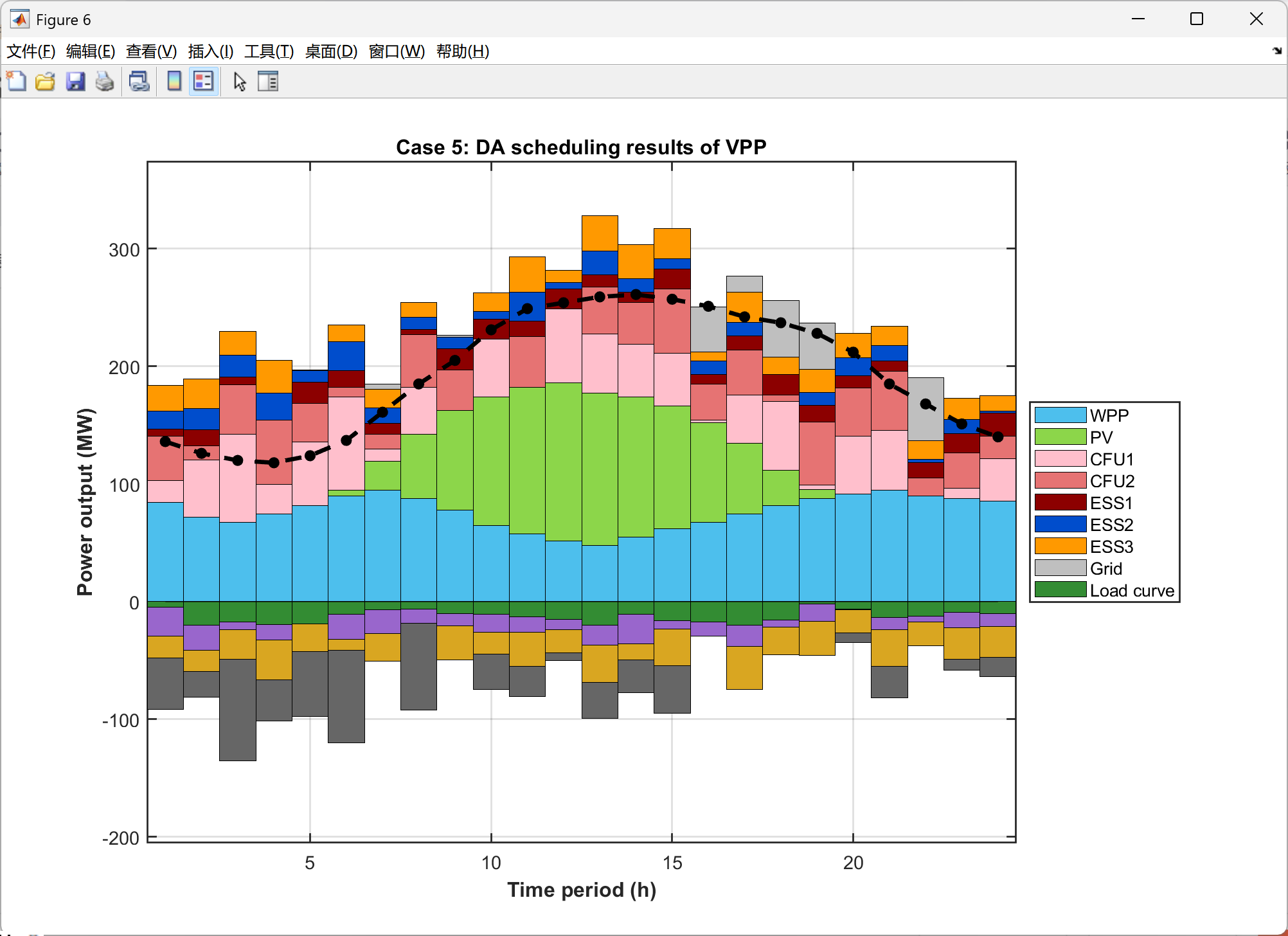Click the ESS3 orange legend swatch
Screen dimensions: 1288x936
1060,546
